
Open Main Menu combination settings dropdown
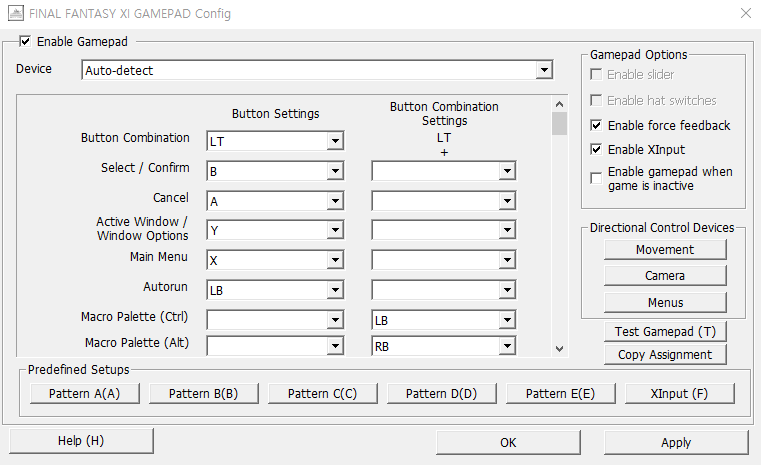point(444,260)
